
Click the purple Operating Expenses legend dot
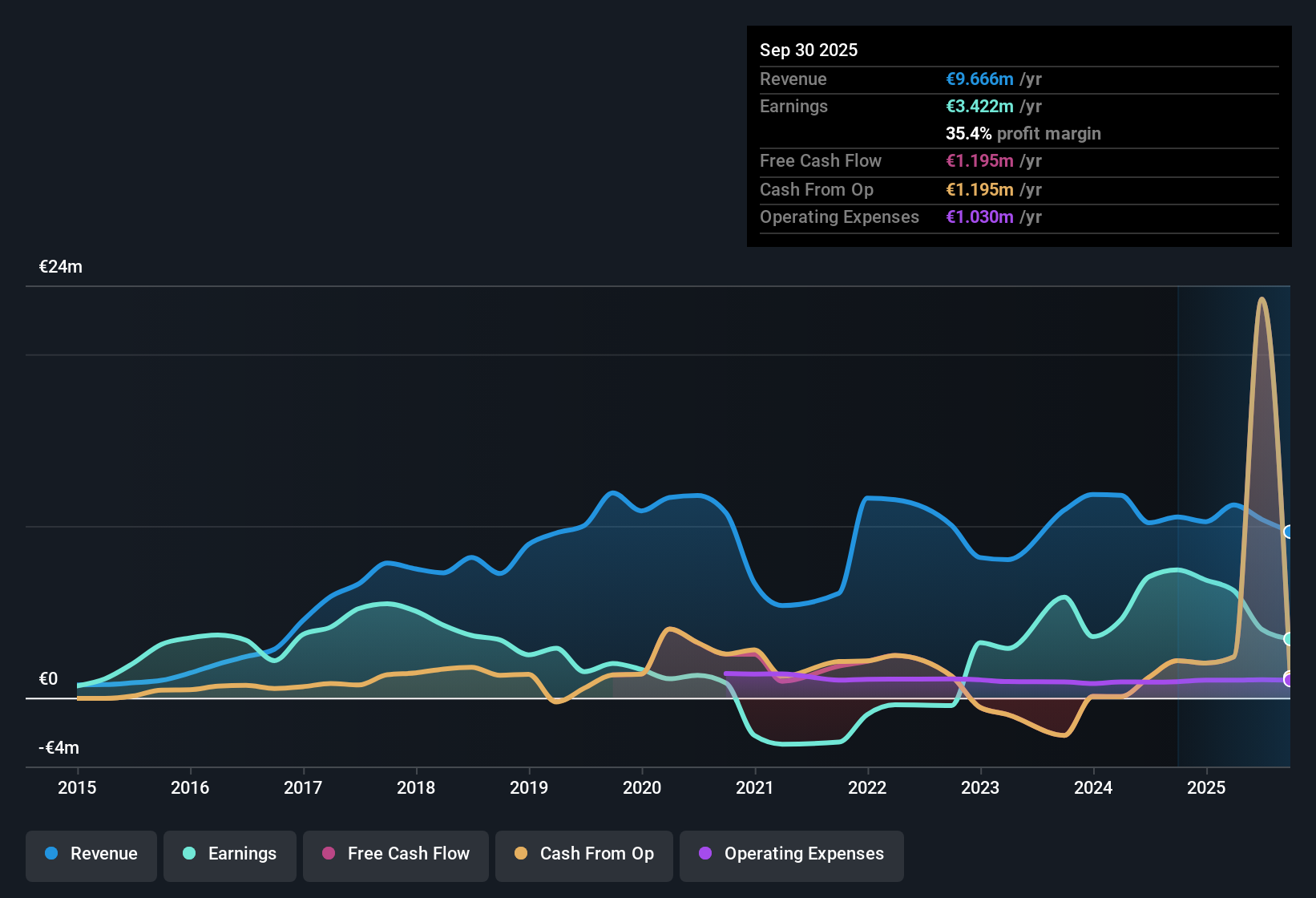click(x=705, y=854)
